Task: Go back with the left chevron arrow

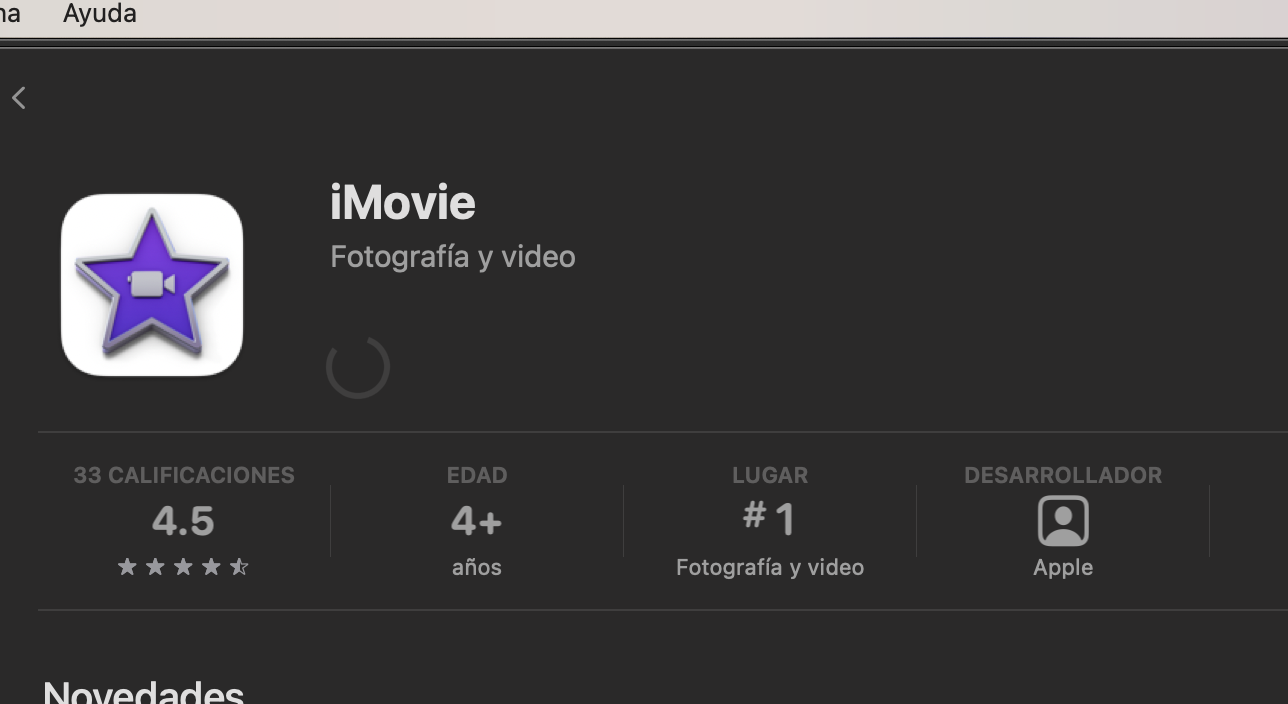Action: click(x=19, y=97)
